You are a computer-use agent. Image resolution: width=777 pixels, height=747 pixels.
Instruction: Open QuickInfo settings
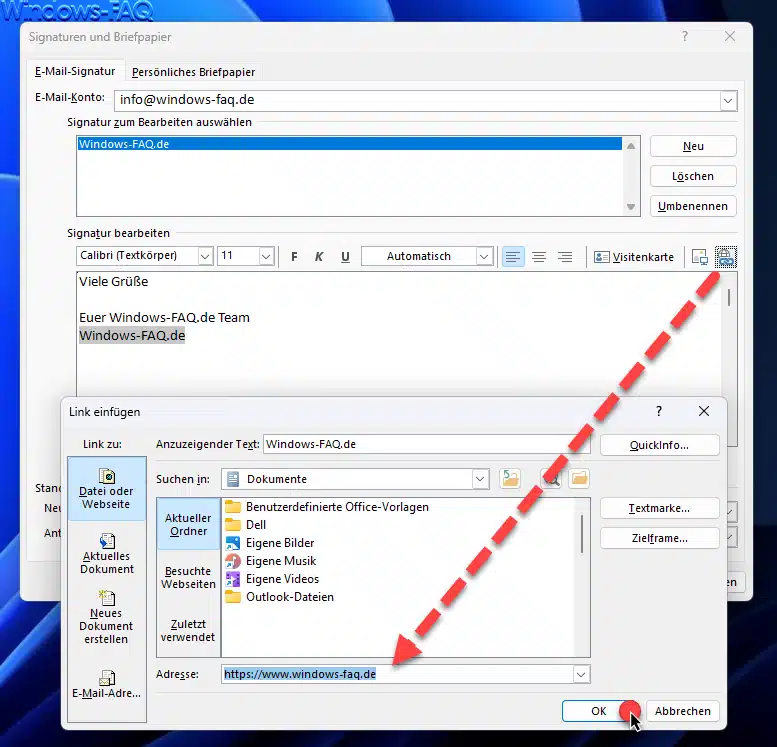[660, 445]
